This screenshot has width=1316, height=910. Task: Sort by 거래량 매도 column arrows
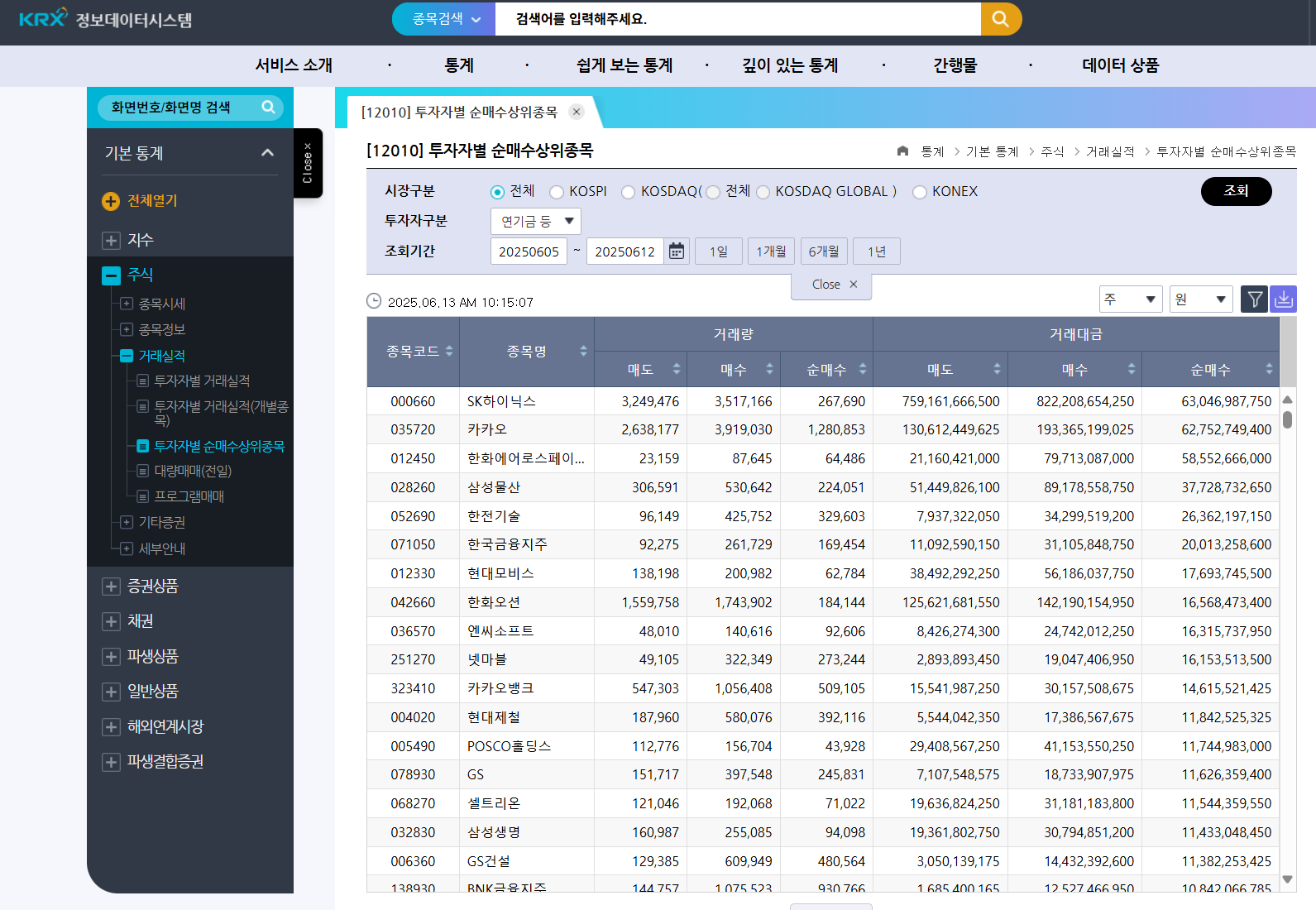pos(677,369)
